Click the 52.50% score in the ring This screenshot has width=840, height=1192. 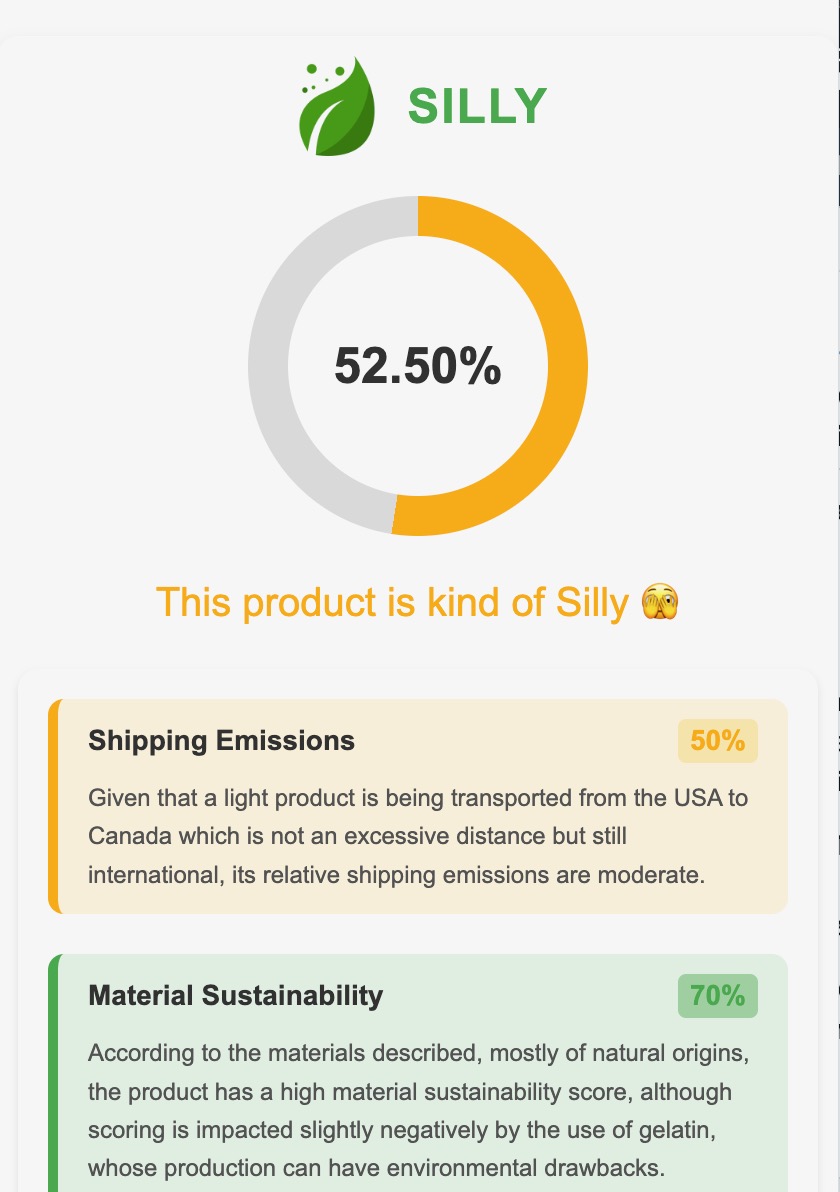coord(418,366)
